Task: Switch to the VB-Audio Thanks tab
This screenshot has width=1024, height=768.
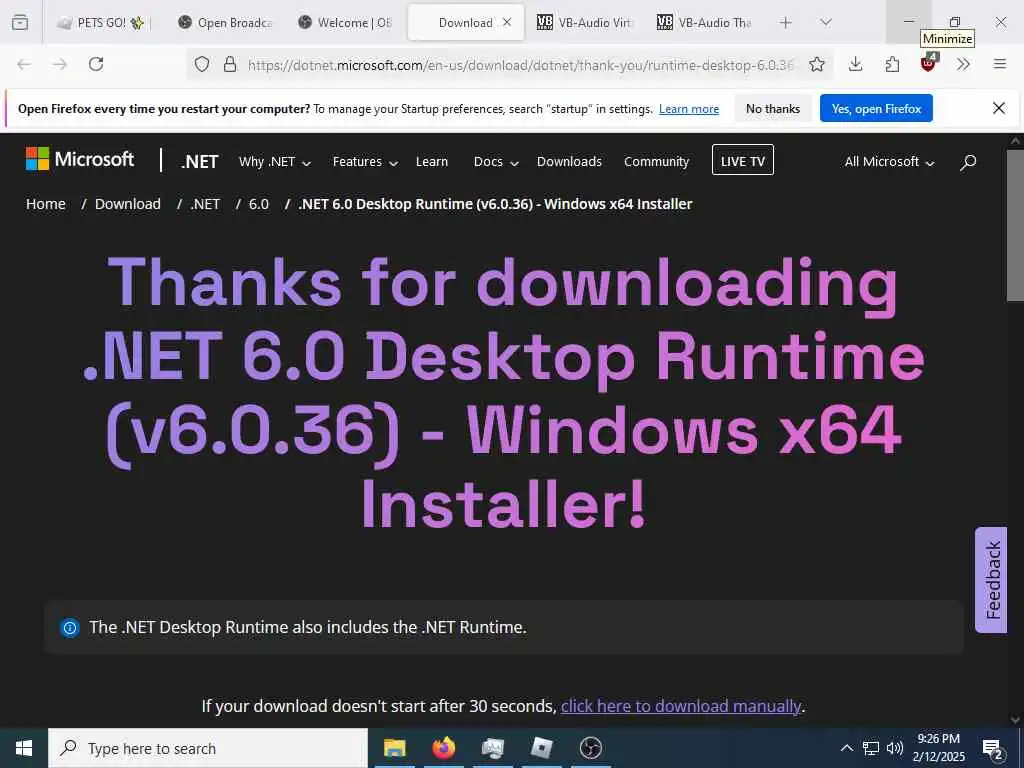Action: [704, 22]
